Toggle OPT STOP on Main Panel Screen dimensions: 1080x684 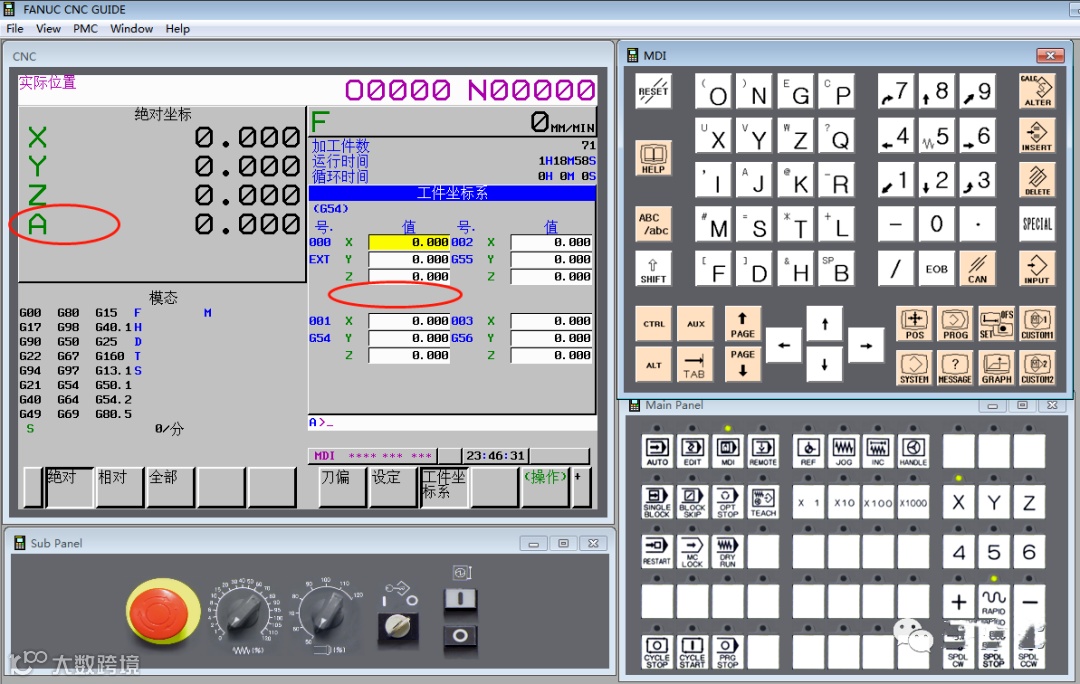[x=727, y=502]
